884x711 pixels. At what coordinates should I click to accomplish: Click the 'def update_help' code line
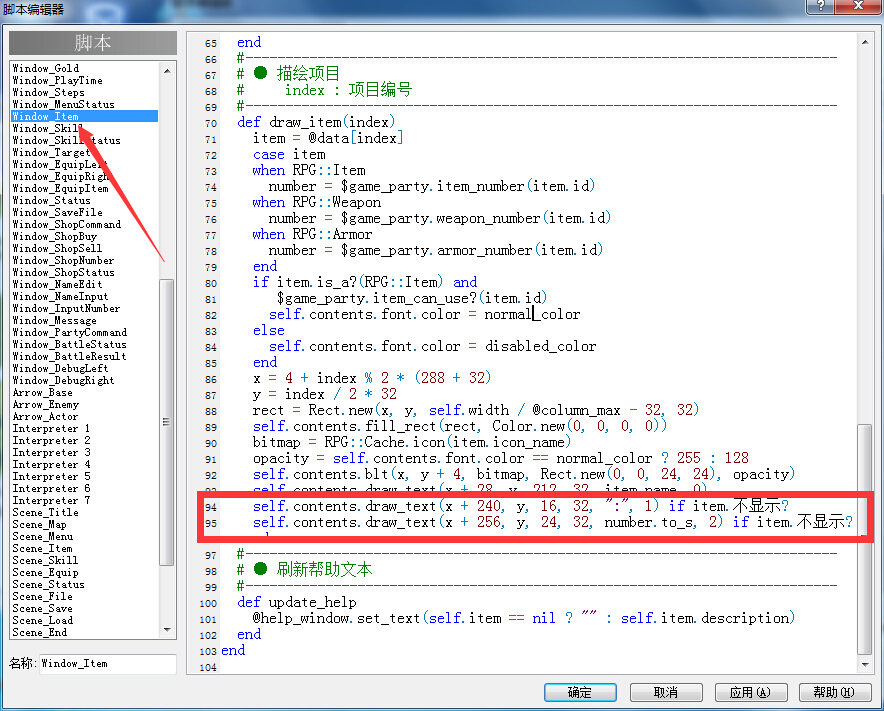[x=297, y=602]
